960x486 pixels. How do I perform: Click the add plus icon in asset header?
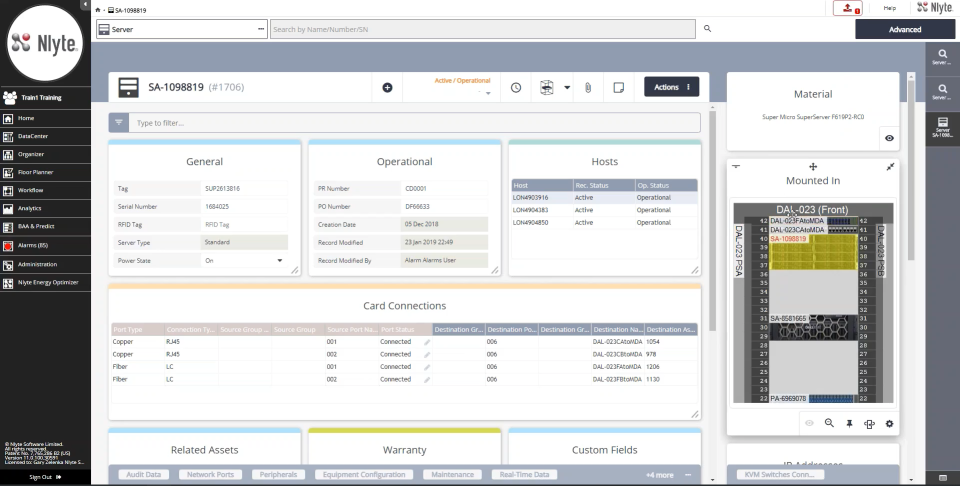[387, 88]
